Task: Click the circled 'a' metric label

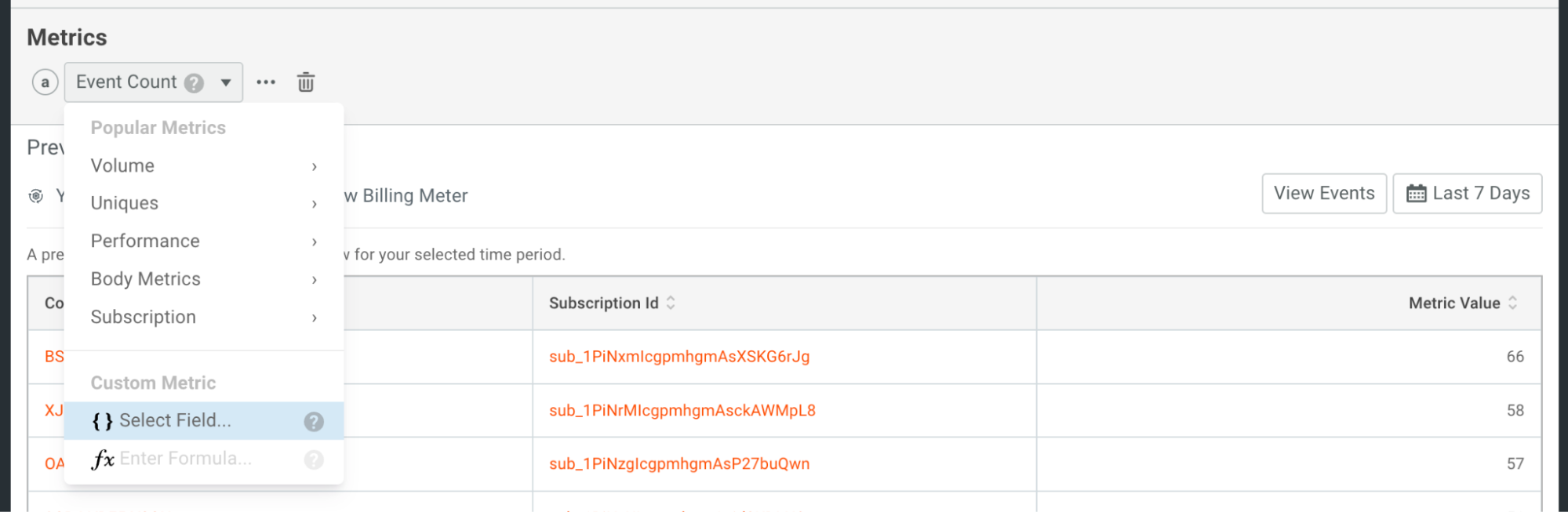Action: 45,82
